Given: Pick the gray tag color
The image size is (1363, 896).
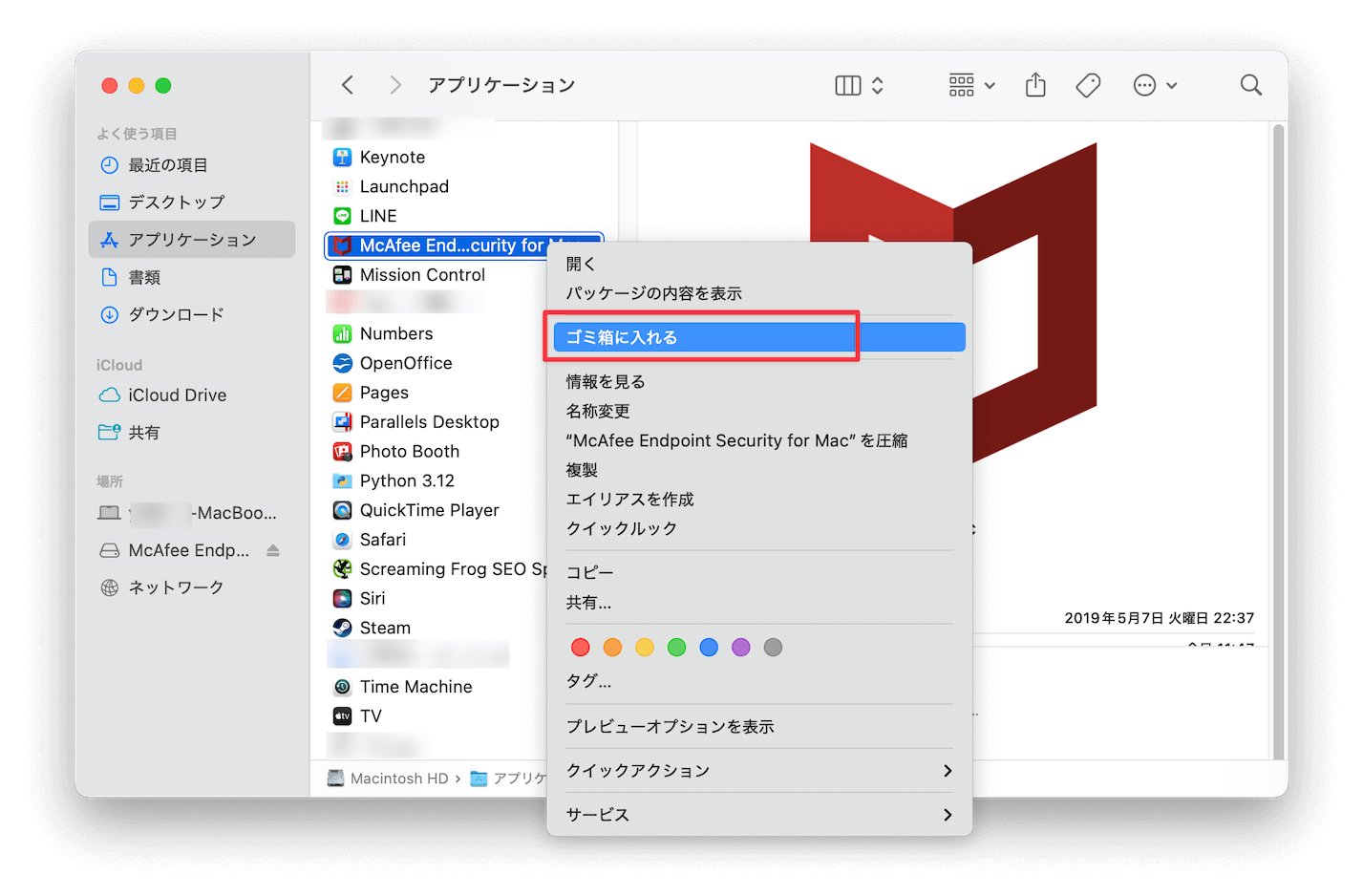Looking at the screenshot, I should click(774, 648).
